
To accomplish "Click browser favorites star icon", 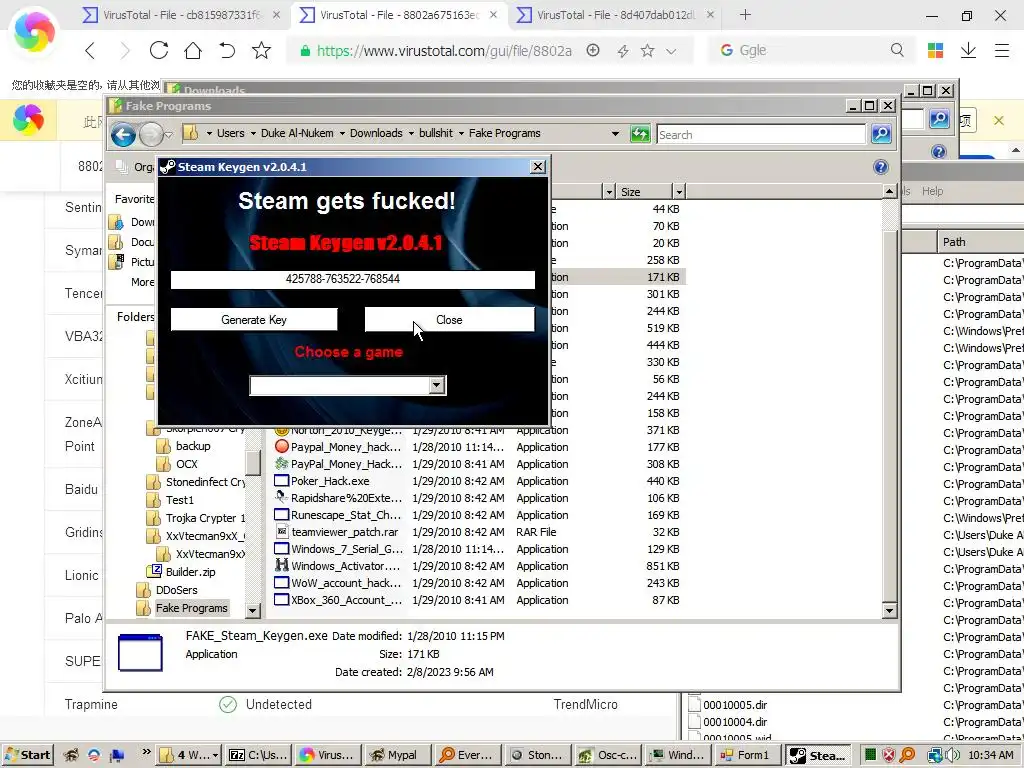I will 261,50.
